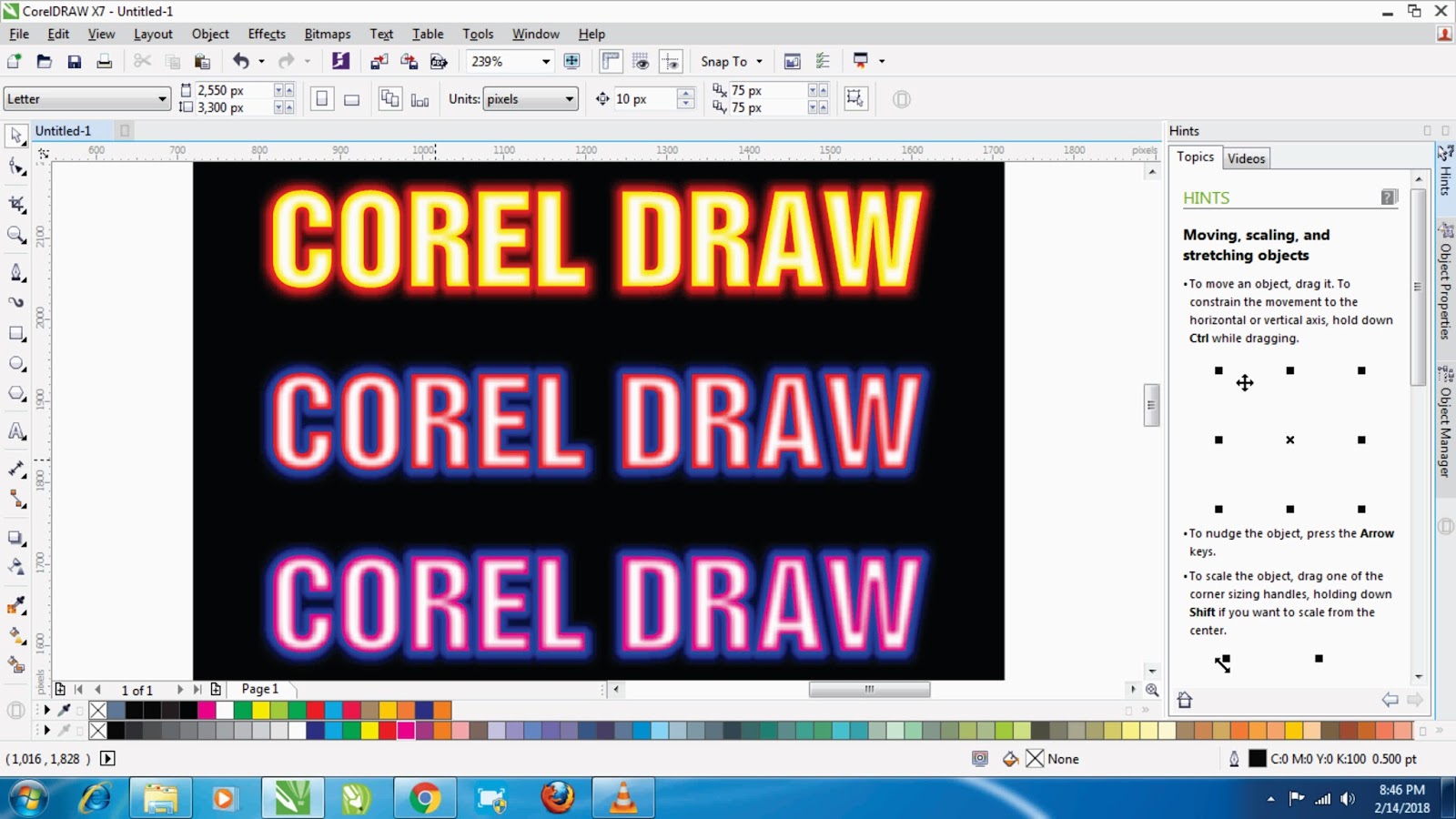The height and width of the screenshot is (819, 1456).
Task: Expand Application Launcher dropdown arrow
Action: point(881,61)
